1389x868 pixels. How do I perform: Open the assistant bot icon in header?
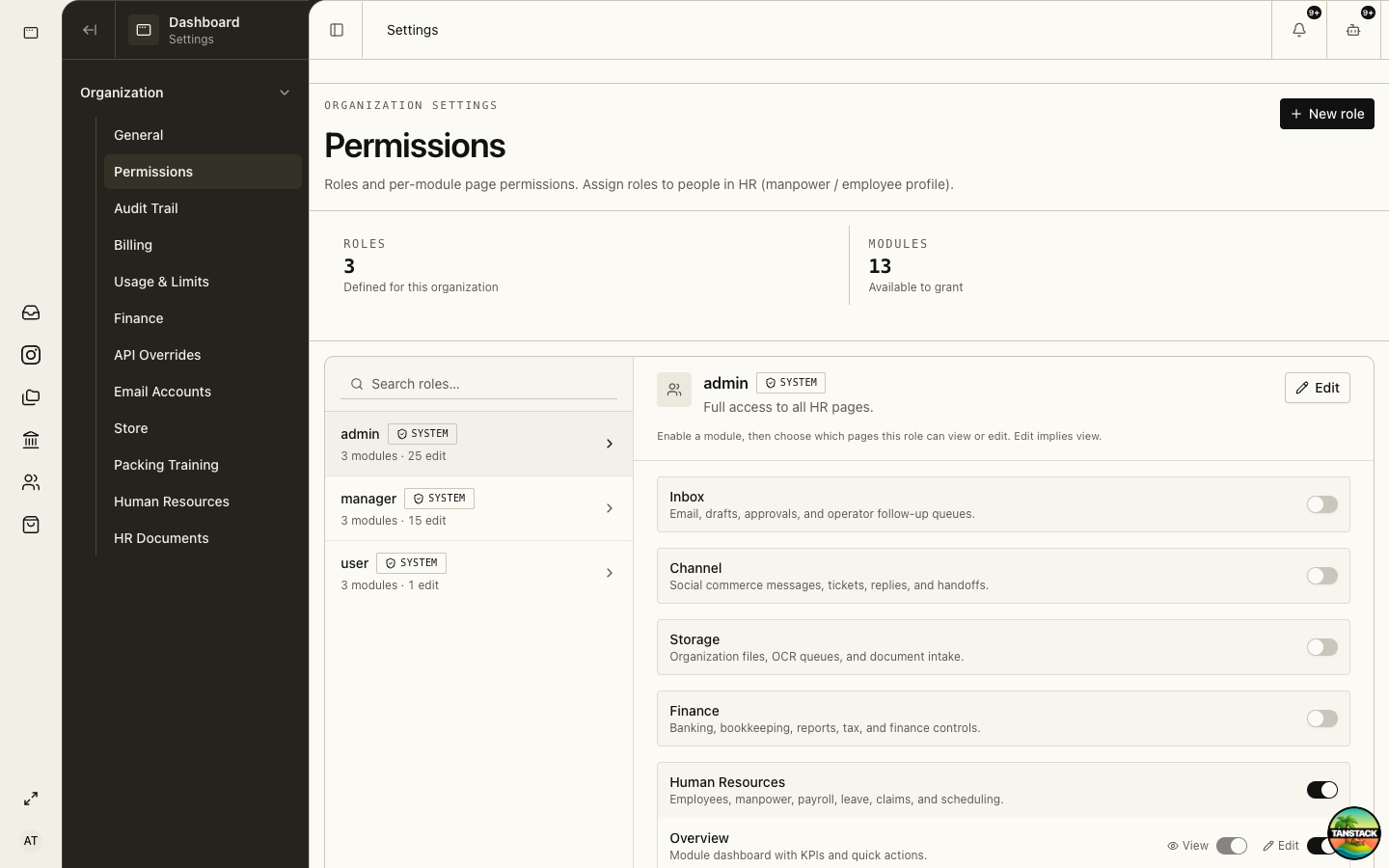[x=1353, y=30]
